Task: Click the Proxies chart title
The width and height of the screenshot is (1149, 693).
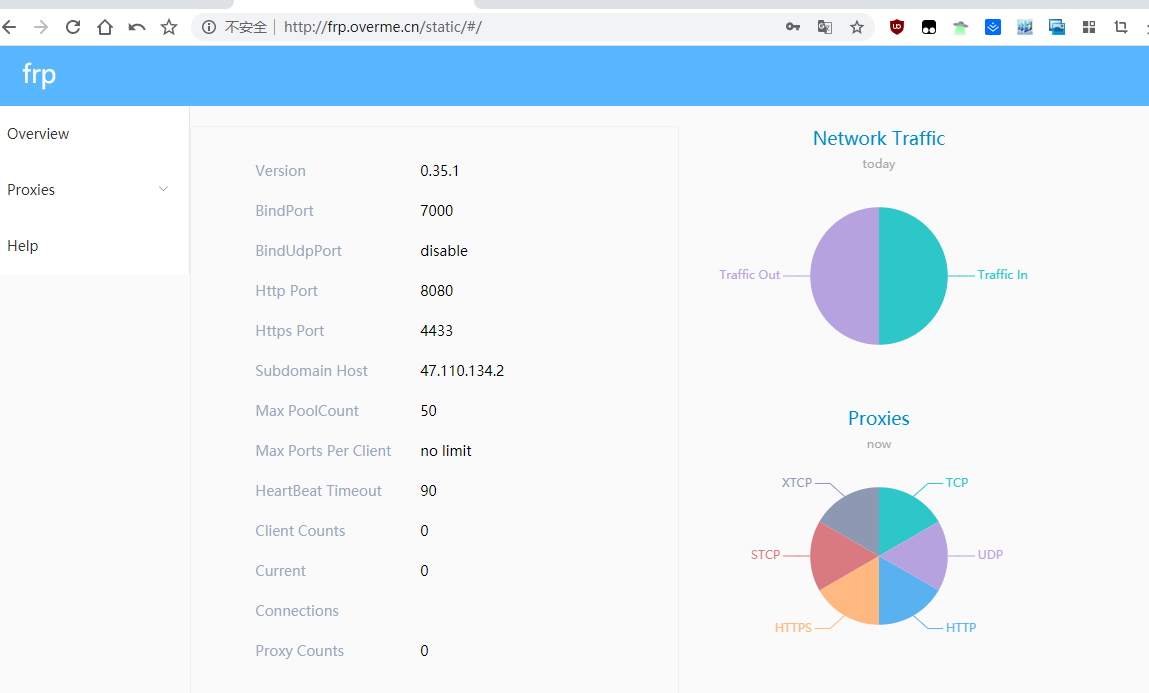Action: [879, 418]
